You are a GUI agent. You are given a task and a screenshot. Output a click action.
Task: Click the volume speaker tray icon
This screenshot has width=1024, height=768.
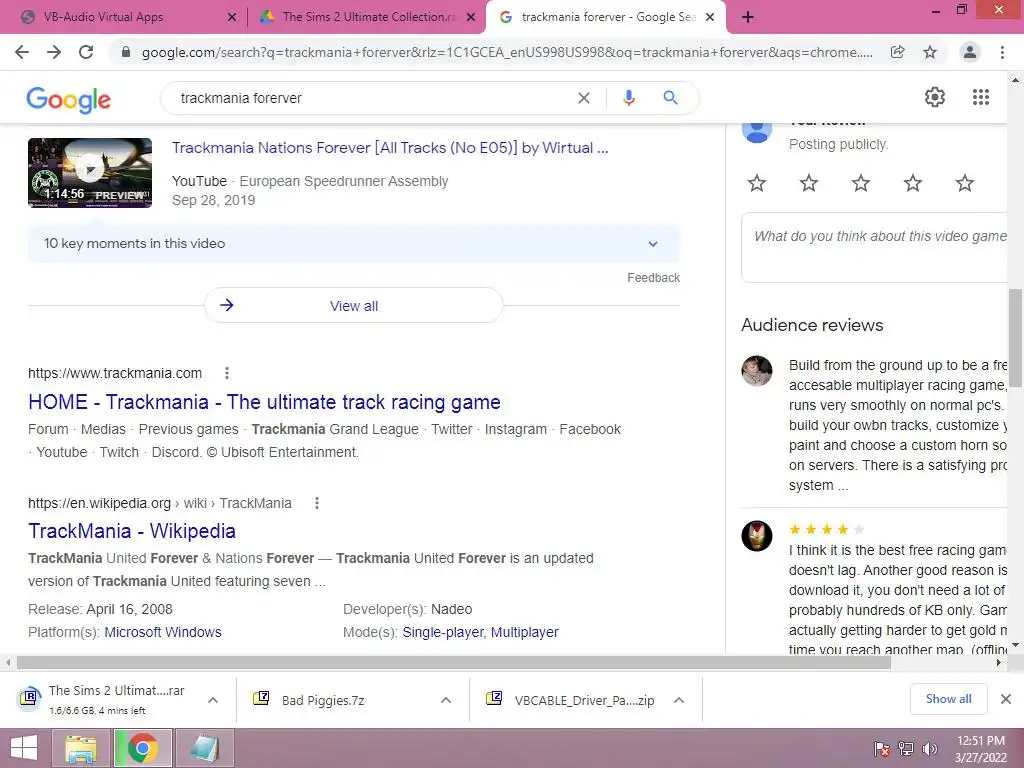pyautogui.click(x=930, y=749)
